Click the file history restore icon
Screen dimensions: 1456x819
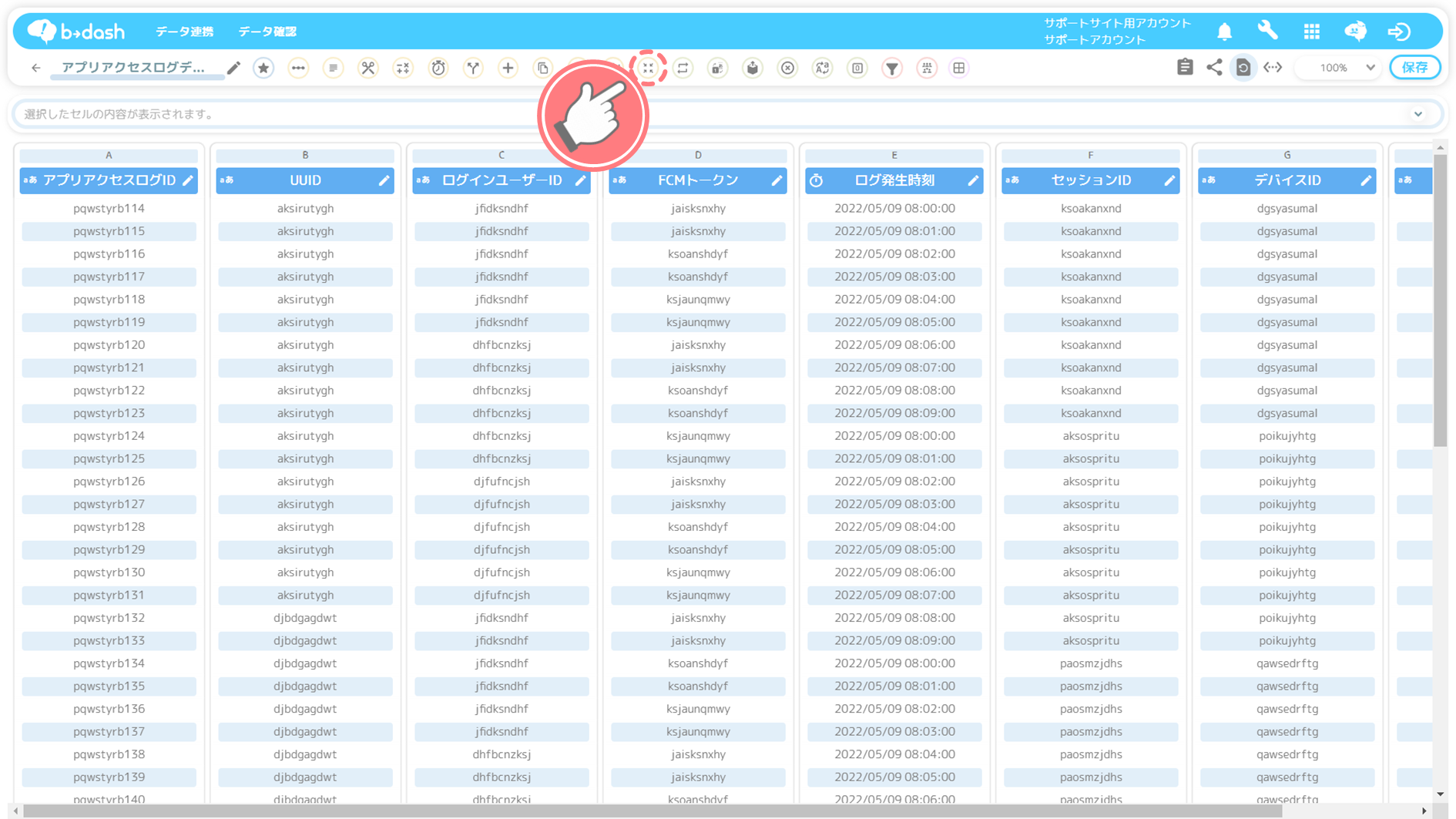pos(1243,68)
